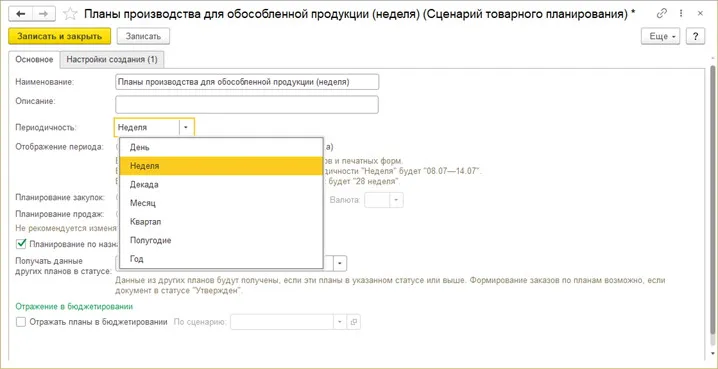
Task: Click the Периодичность field showing Неделя
Action: [147, 127]
